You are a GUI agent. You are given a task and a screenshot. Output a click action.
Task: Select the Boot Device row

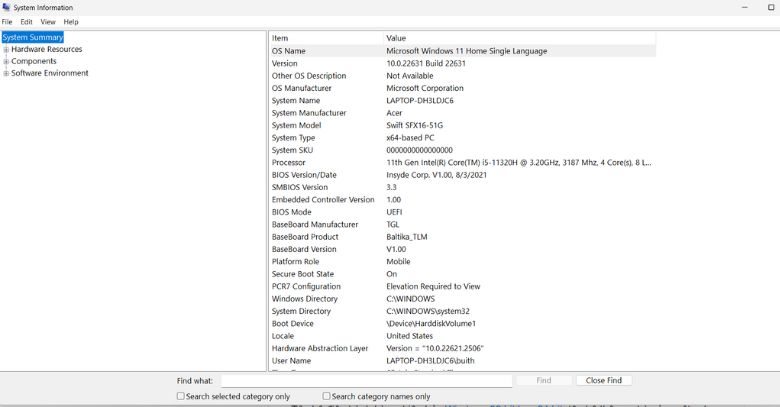coord(463,323)
